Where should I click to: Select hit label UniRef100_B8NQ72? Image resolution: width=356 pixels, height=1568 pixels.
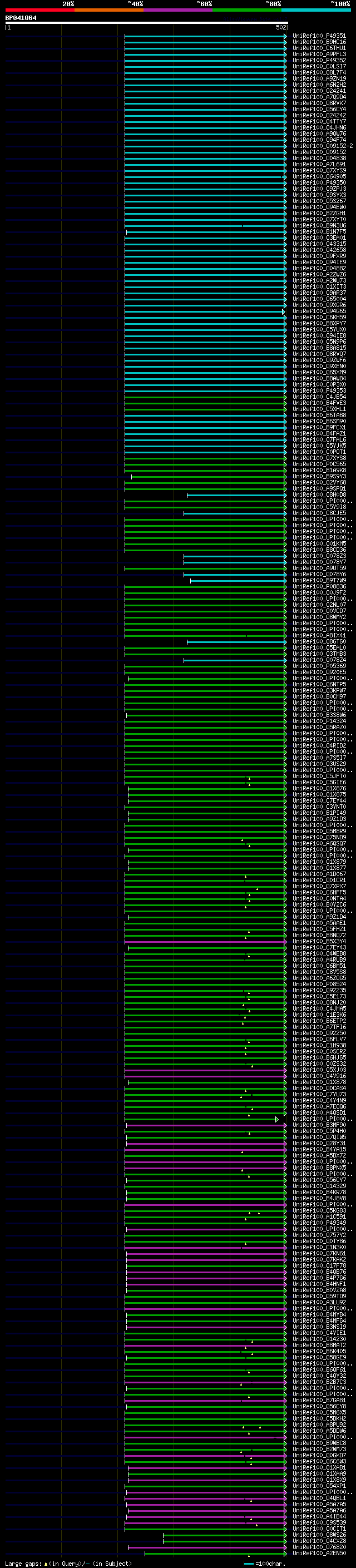(319, 935)
